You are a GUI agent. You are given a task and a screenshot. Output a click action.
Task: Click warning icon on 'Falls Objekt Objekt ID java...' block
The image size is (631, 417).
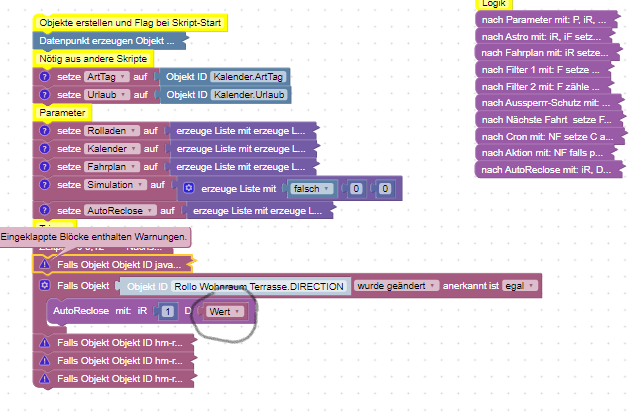45,264
